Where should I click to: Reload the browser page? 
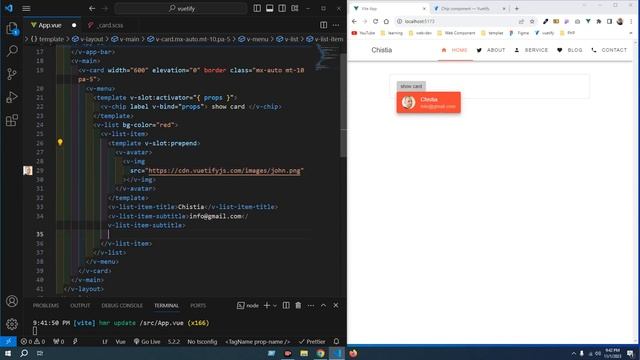tap(376, 21)
